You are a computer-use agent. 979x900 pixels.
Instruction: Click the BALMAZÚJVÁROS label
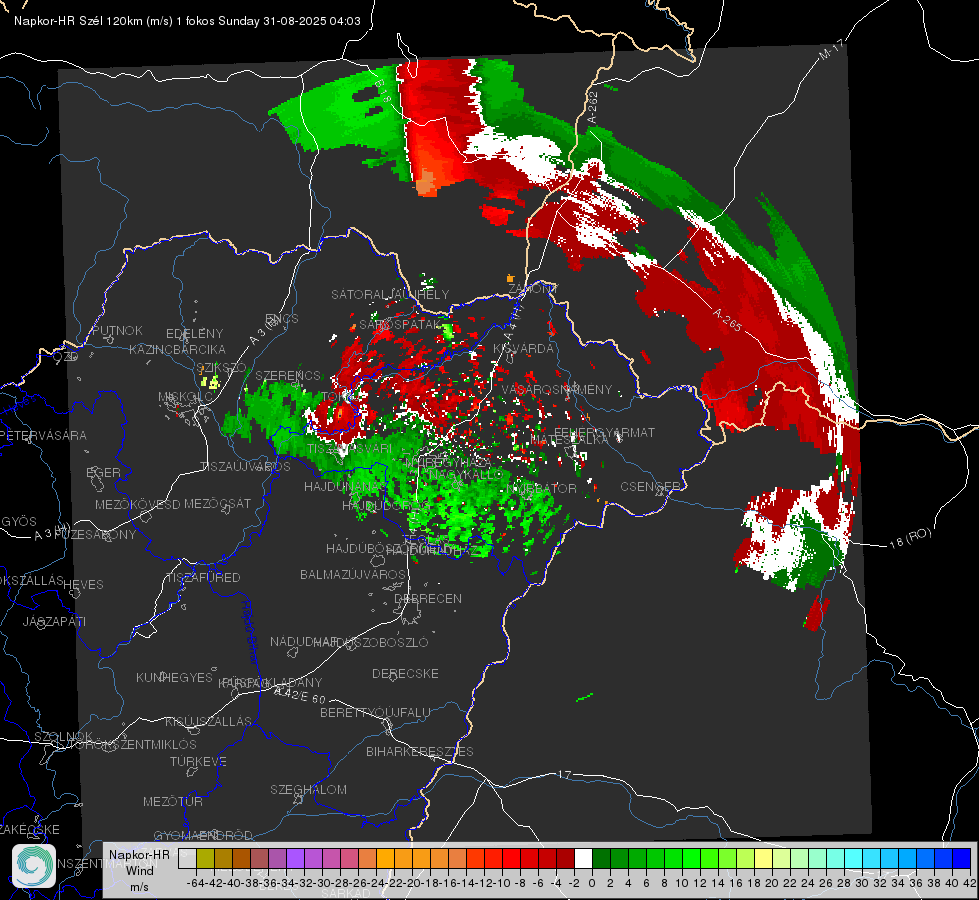353,574
